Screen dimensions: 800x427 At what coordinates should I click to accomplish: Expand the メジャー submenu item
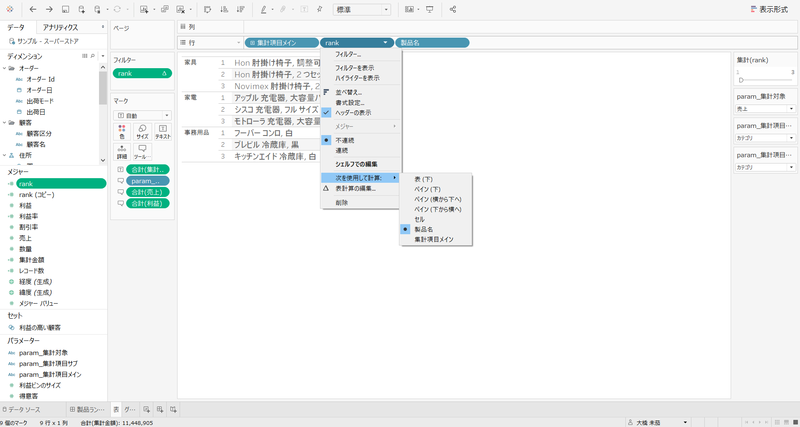(x=361, y=126)
